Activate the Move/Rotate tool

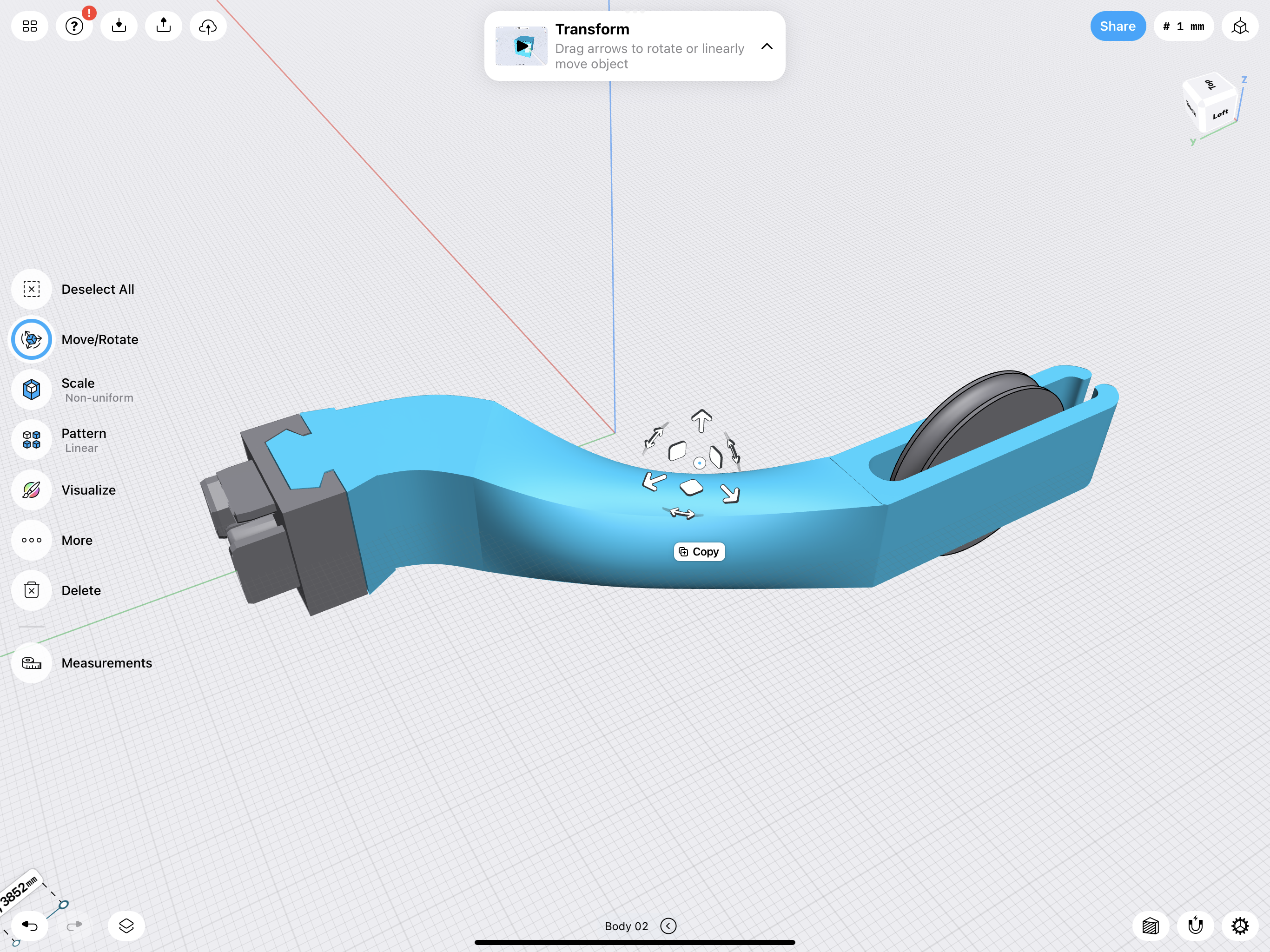tap(32, 339)
